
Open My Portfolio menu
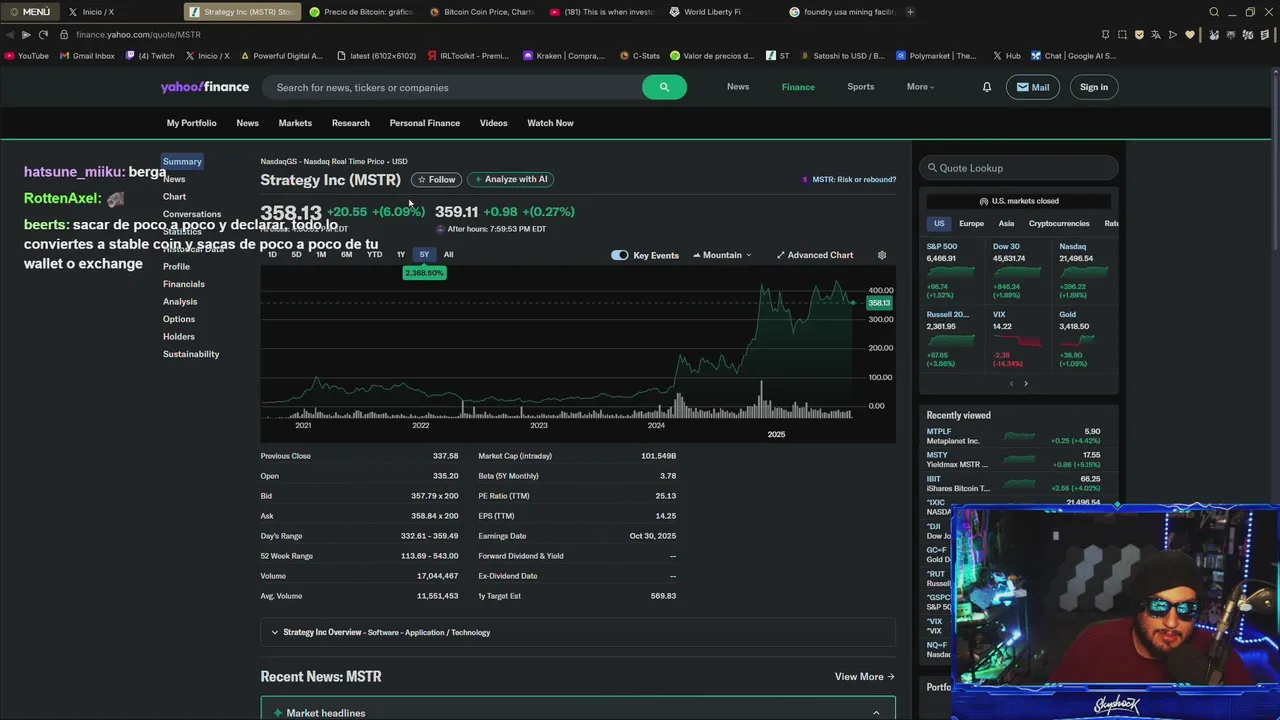(192, 123)
